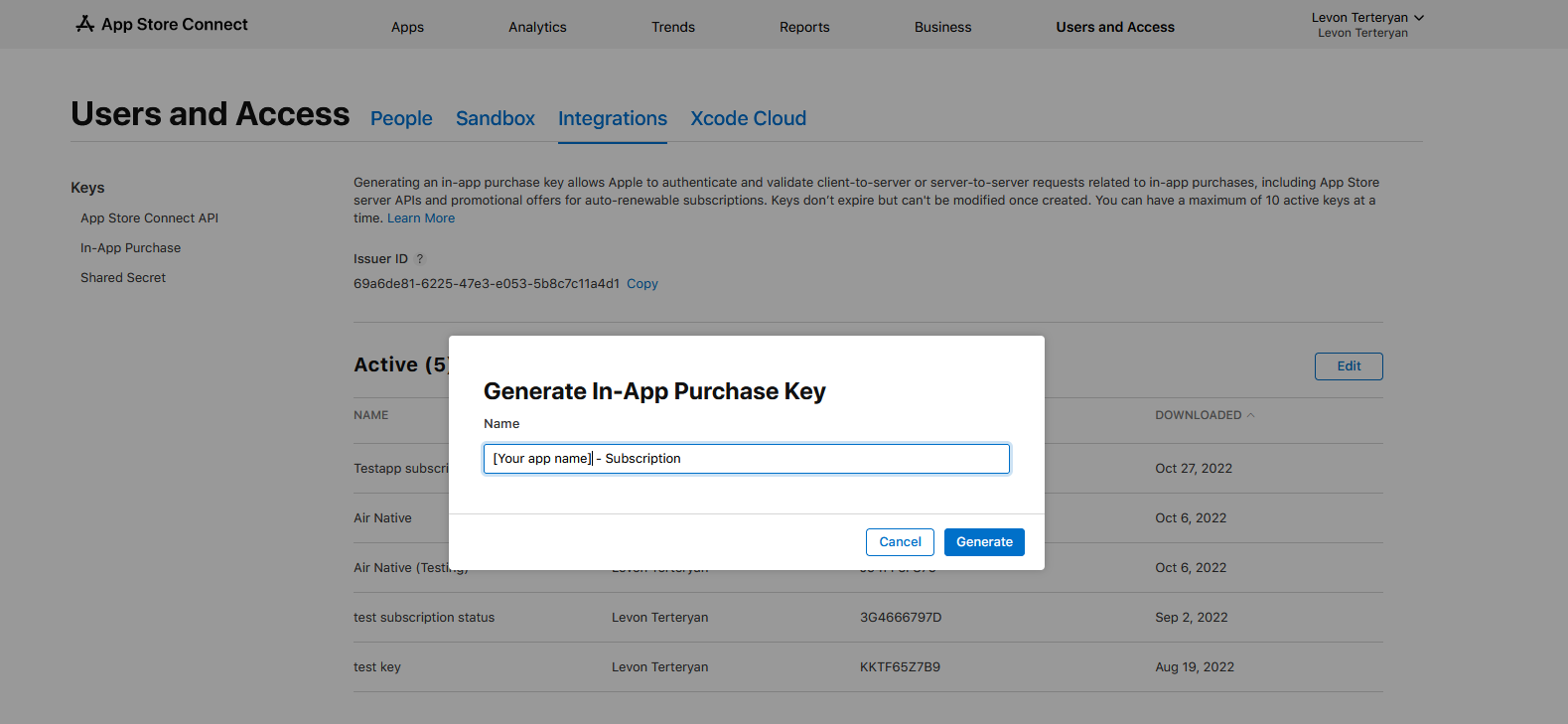Switch to the People tab
The height and width of the screenshot is (724, 1568).
tap(401, 118)
